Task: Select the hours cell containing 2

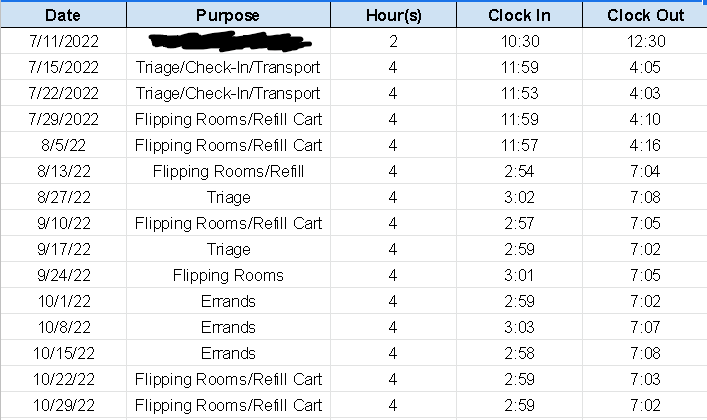Action: tap(393, 41)
